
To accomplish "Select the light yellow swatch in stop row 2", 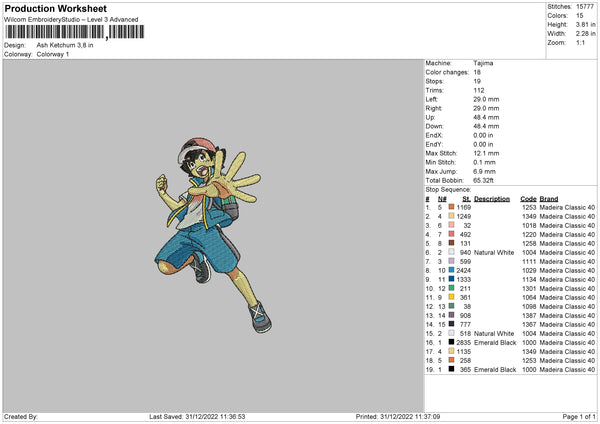I will [x=452, y=216].
